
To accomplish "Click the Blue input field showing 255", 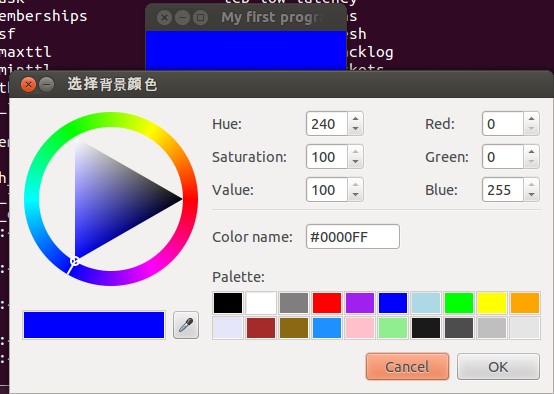I will click(503, 189).
